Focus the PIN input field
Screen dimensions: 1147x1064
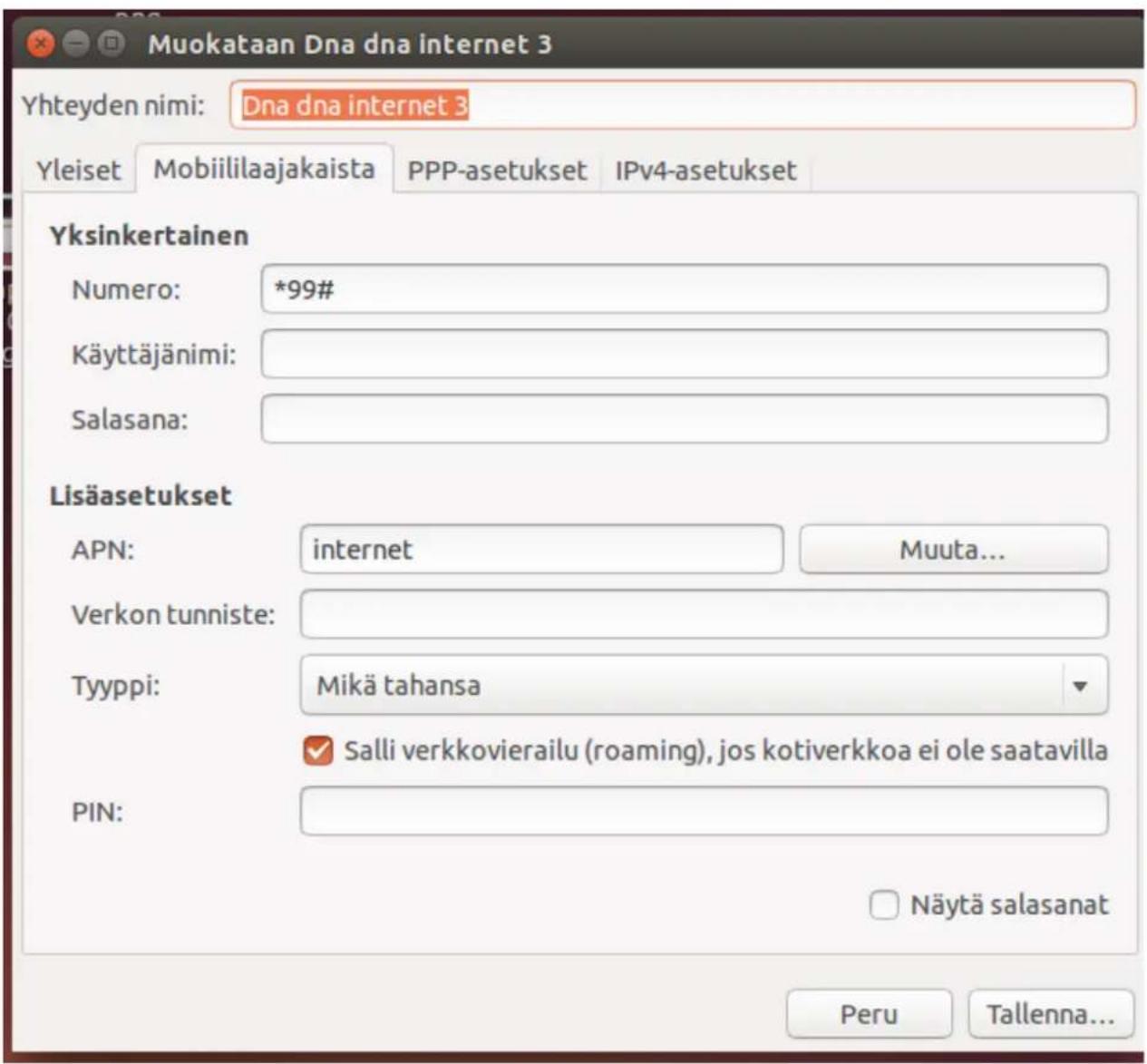pyautogui.click(x=704, y=811)
